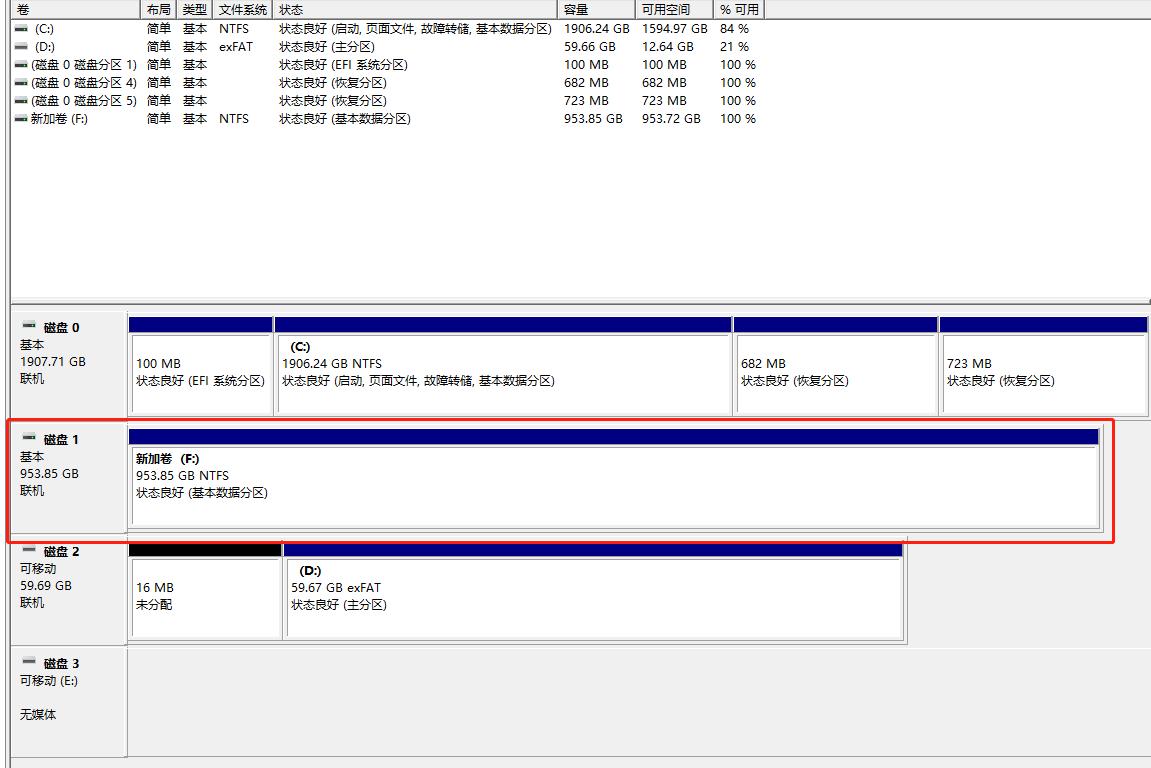Sort volumes by the 卷 column
Viewport: 1151px width, 768px height.
pos(70,9)
